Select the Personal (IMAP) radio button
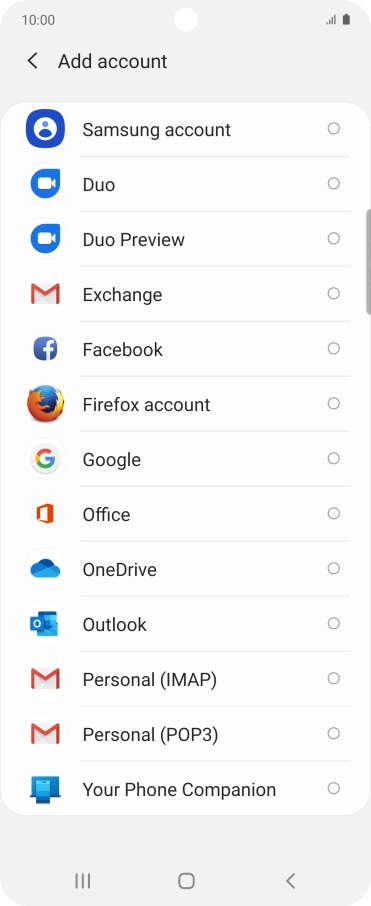Viewport: 371px width, 906px height. (x=333, y=678)
